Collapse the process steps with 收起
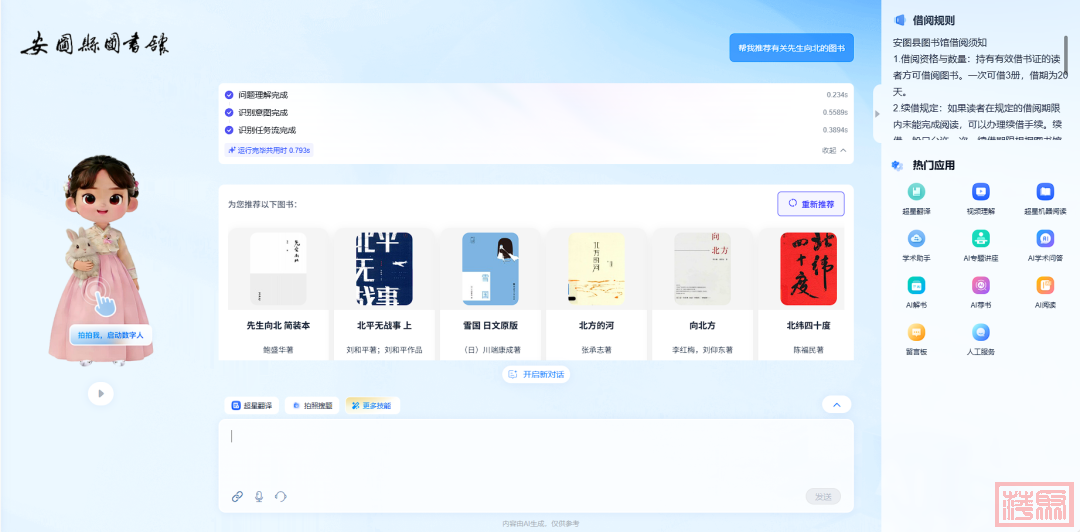 tap(834, 150)
